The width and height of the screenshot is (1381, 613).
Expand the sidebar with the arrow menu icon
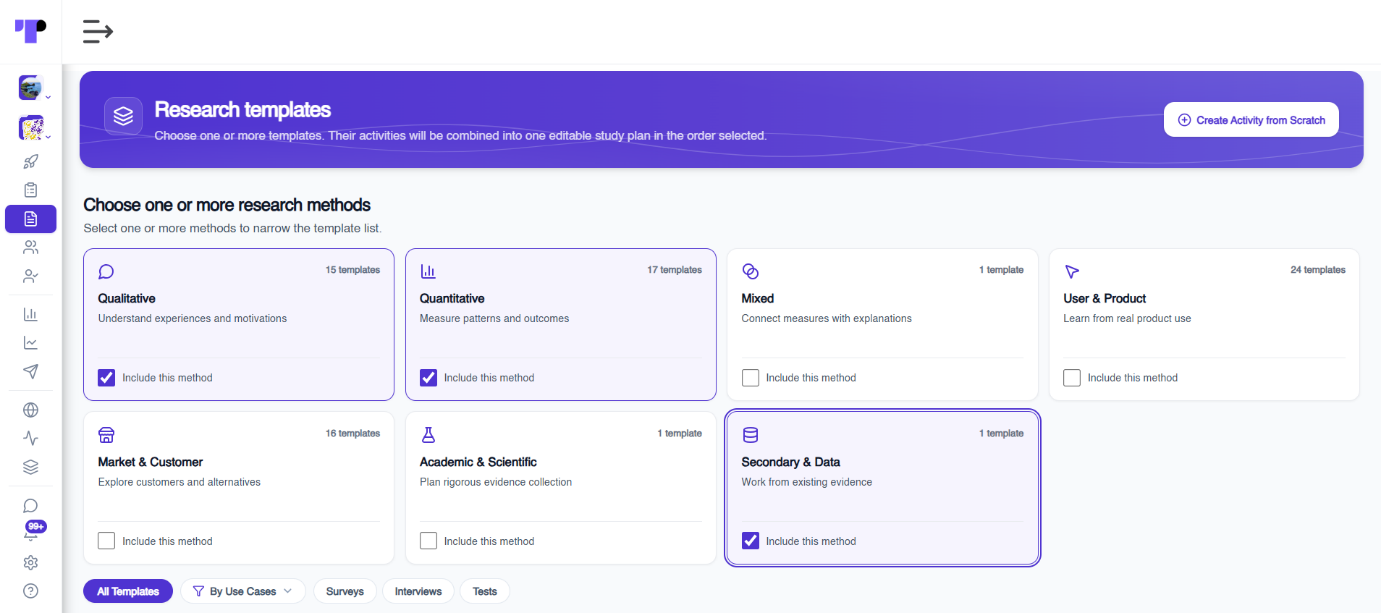click(98, 32)
